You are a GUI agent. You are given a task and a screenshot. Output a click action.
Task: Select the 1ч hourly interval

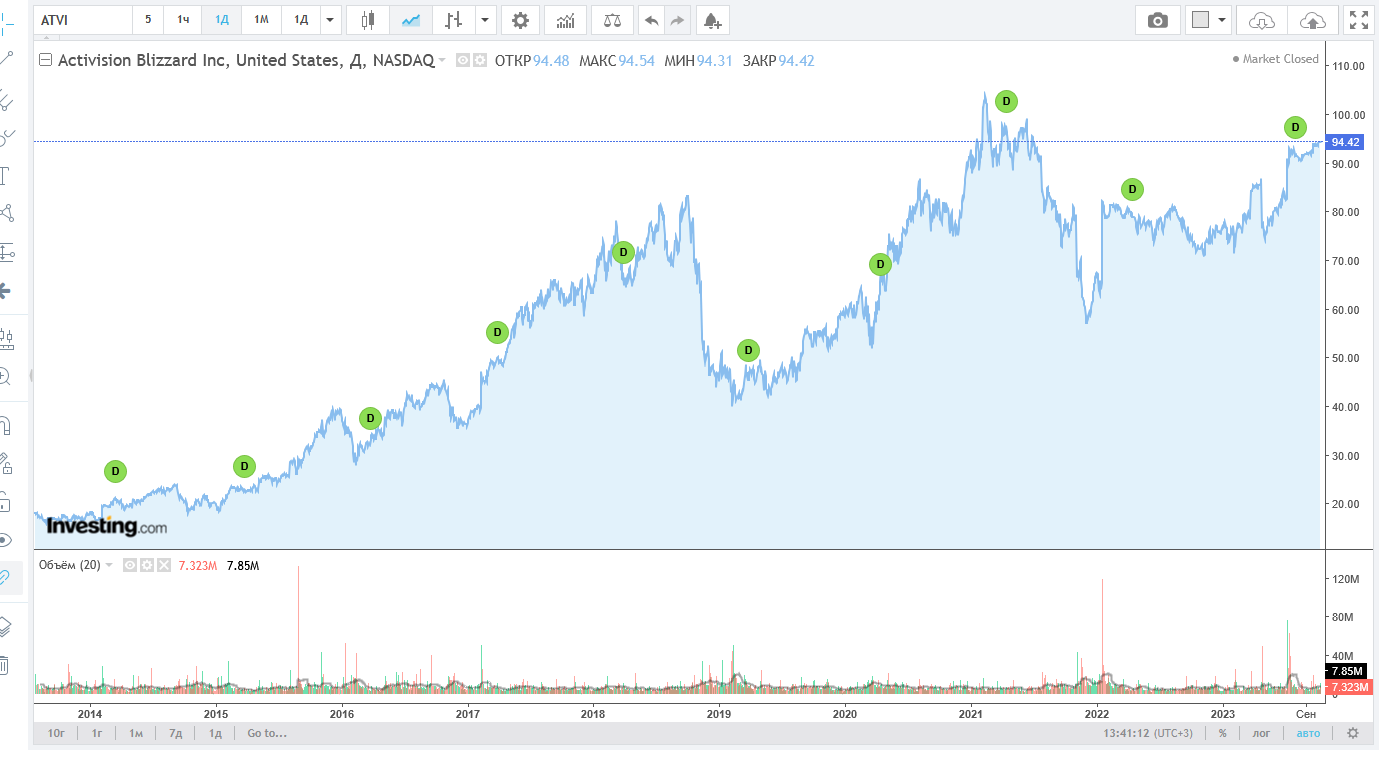coord(183,20)
